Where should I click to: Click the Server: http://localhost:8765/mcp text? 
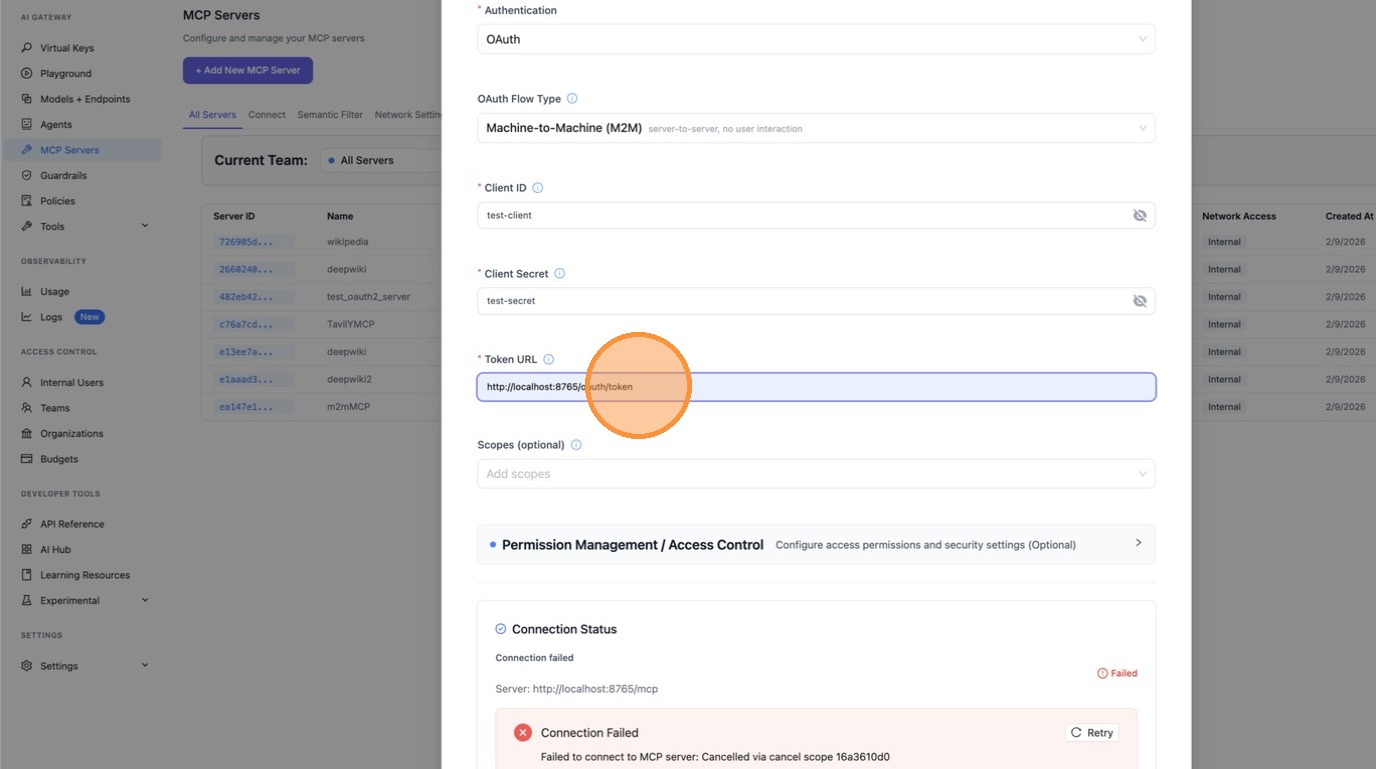pos(577,689)
